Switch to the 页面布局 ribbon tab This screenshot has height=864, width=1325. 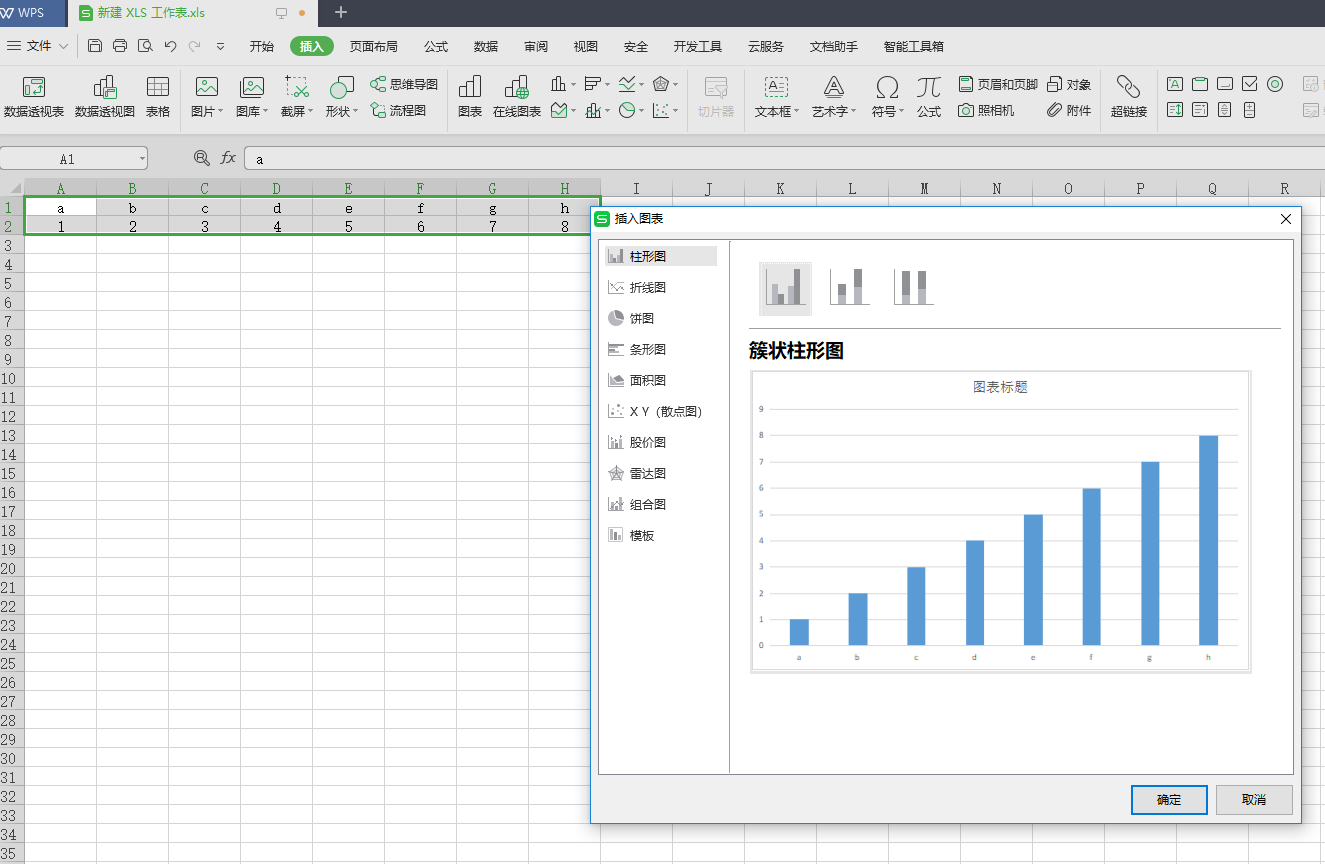click(x=373, y=46)
